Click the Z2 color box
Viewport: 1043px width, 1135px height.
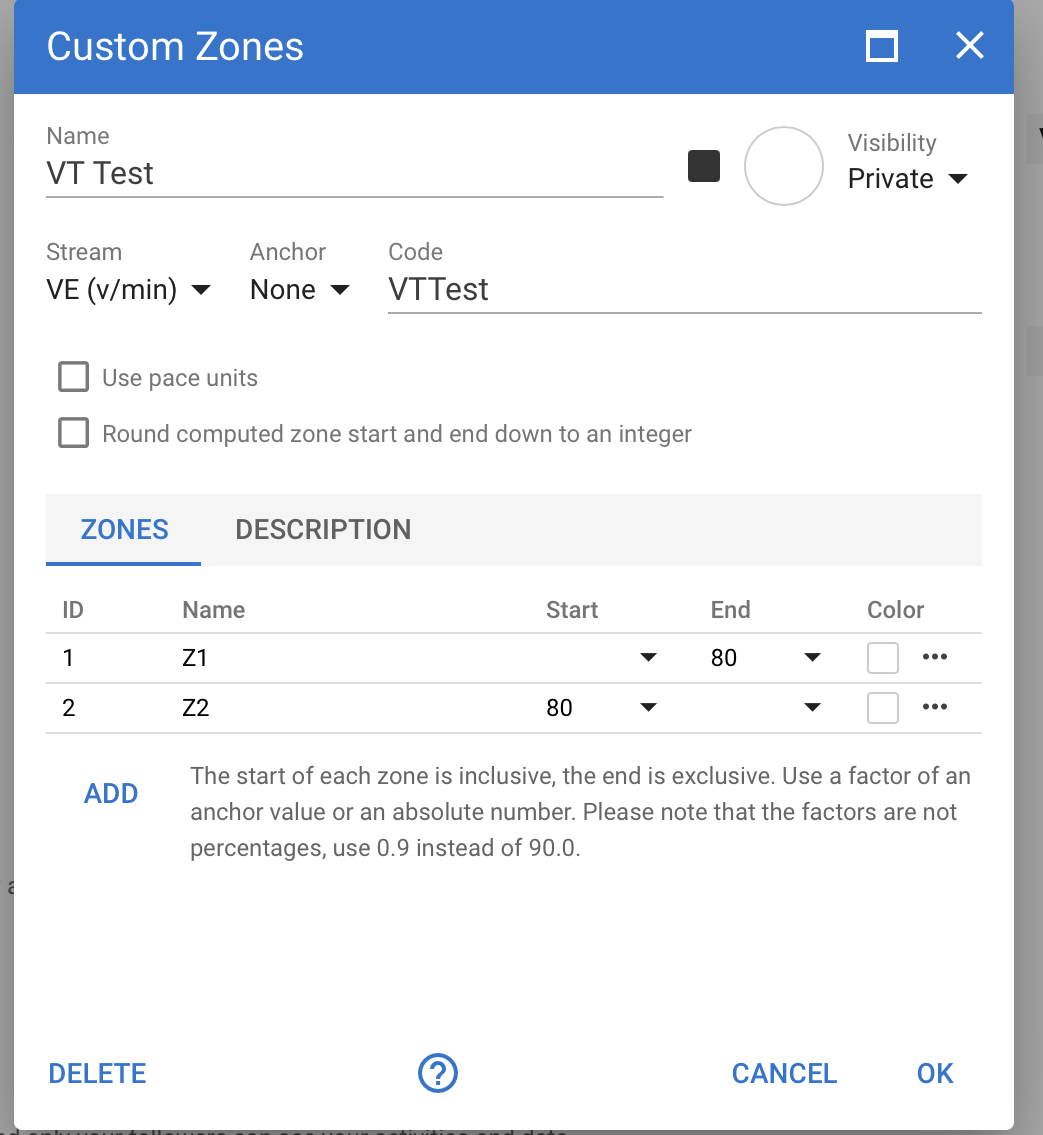(x=882, y=708)
